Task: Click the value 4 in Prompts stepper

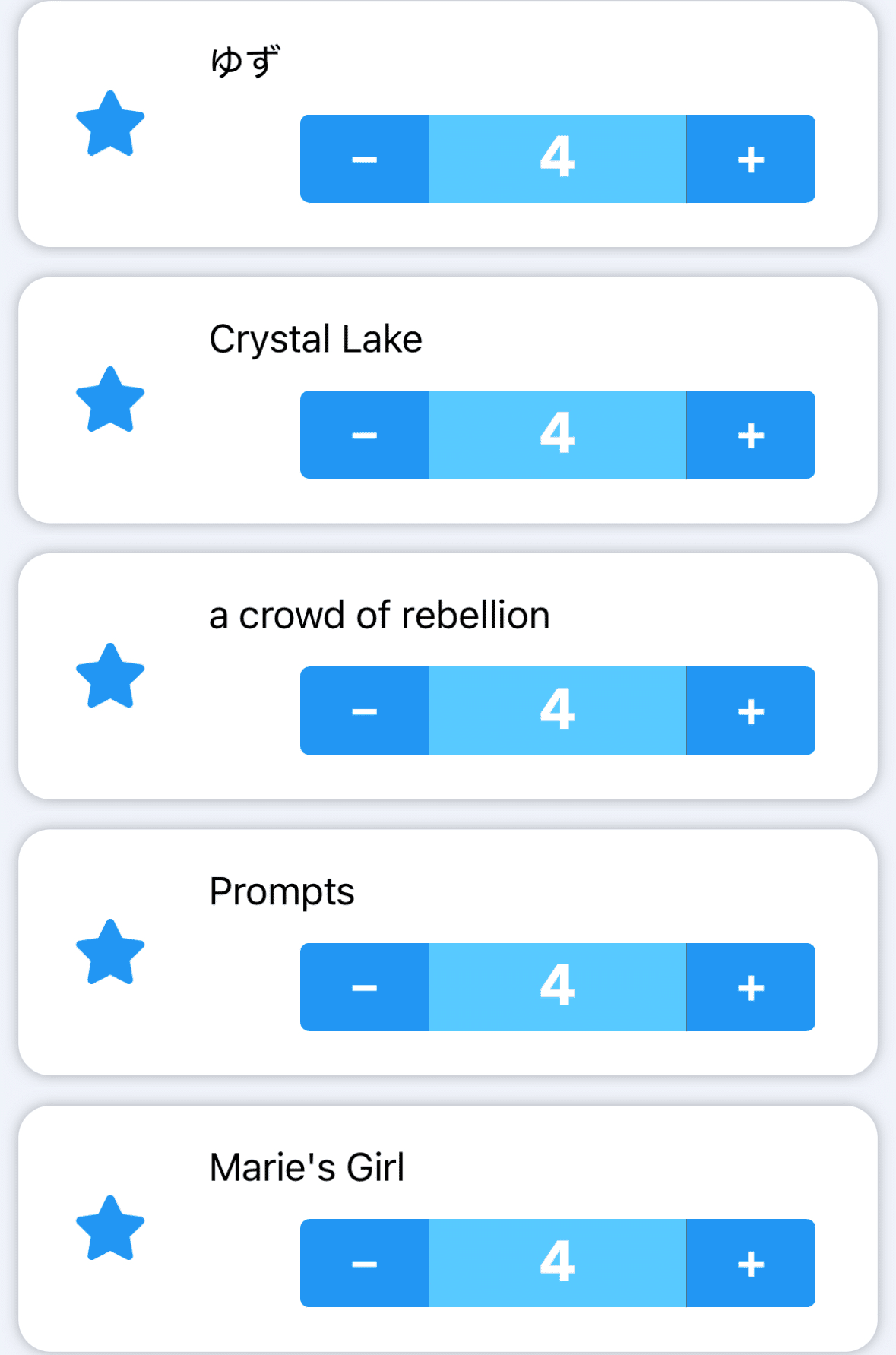Action: click(x=557, y=987)
